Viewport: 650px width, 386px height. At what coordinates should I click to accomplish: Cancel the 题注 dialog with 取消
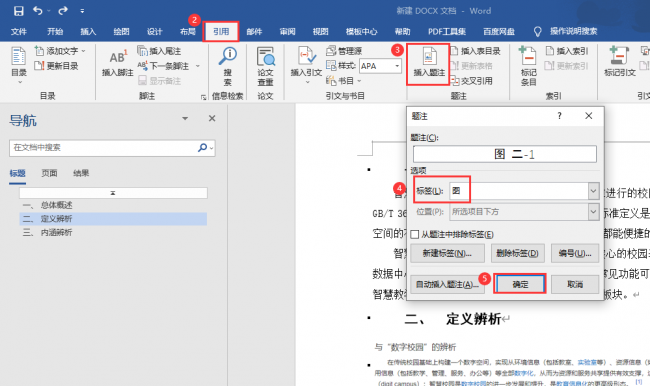[575, 284]
